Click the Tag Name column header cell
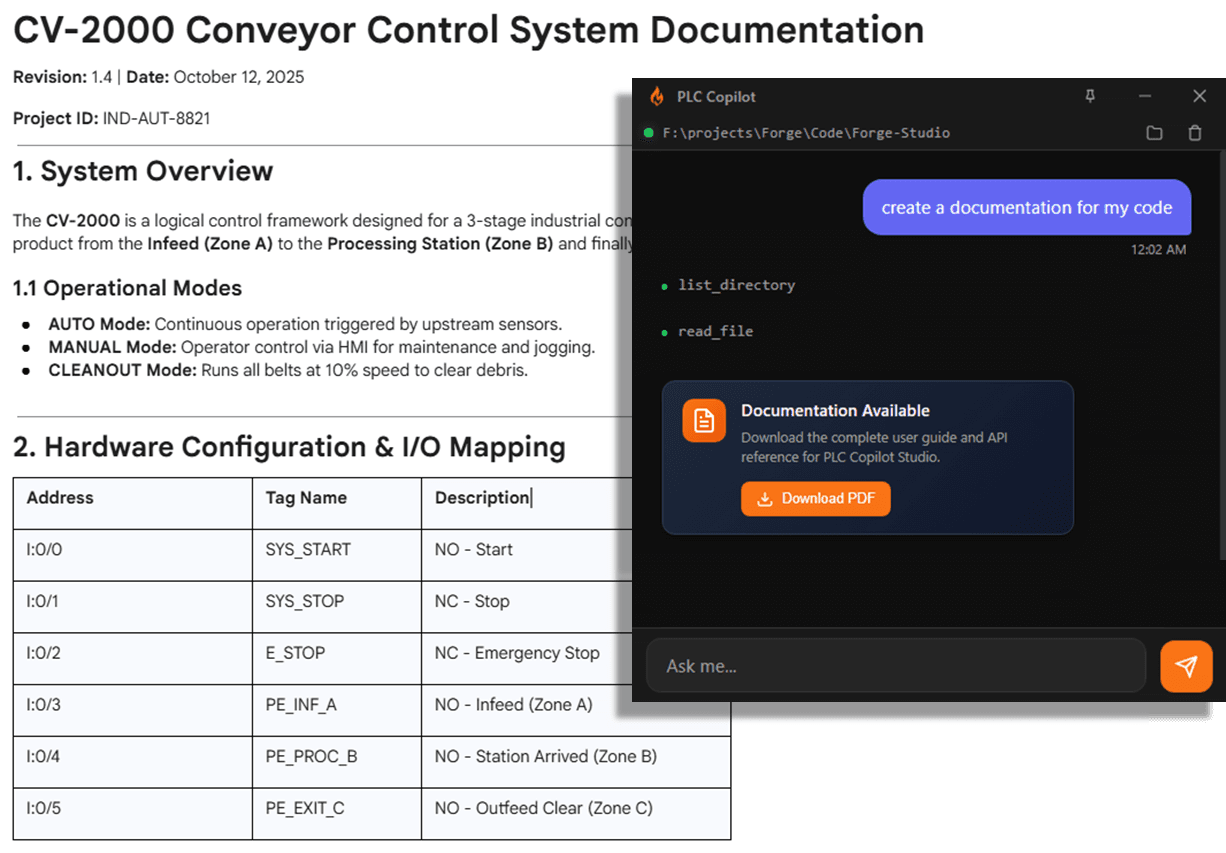Screen dimensions: 1226x853 tap(337, 503)
